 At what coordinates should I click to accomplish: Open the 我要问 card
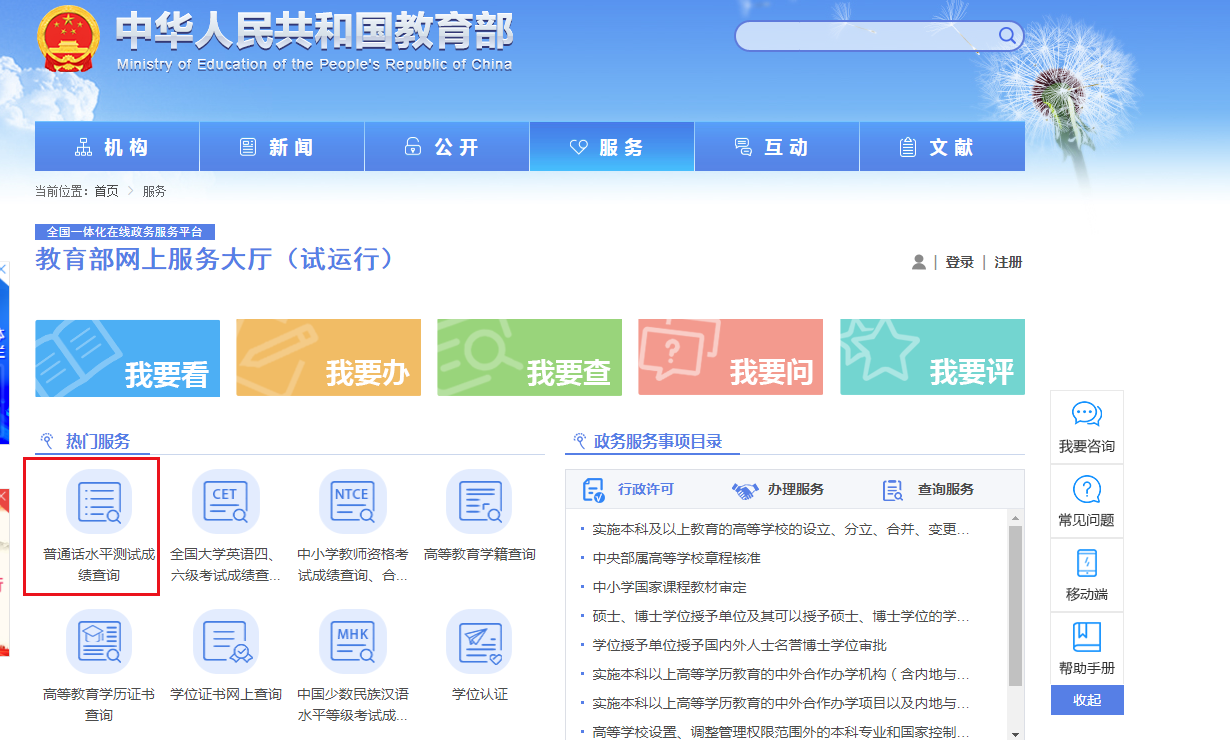[x=730, y=358]
